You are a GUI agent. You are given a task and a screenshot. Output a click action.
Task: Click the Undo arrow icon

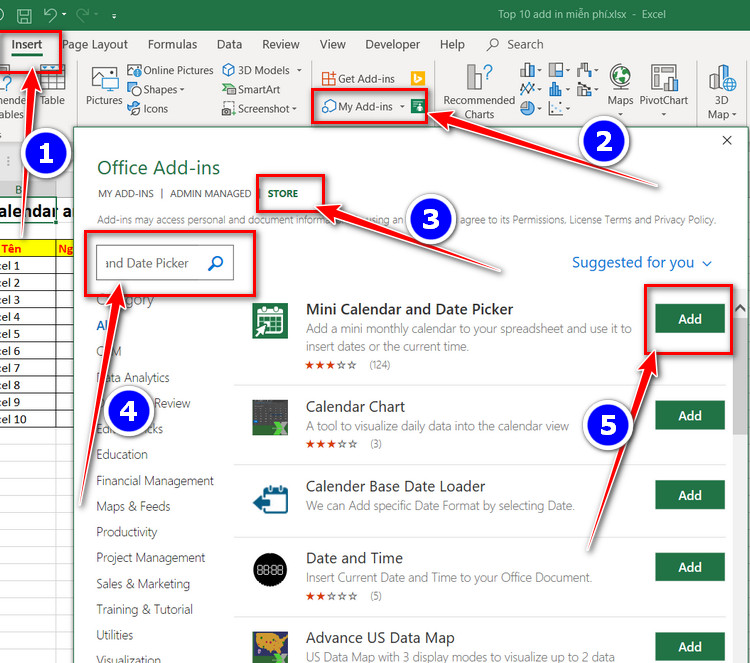pyautogui.click(x=50, y=15)
